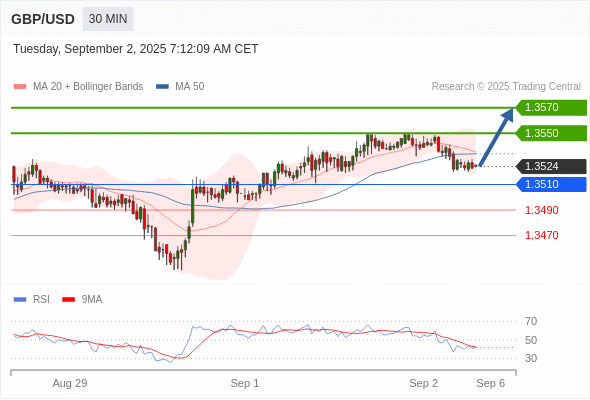Click the blue 1.3510 pivot price tag
Viewport: 590px width, 400px height.
[x=551, y=184]
